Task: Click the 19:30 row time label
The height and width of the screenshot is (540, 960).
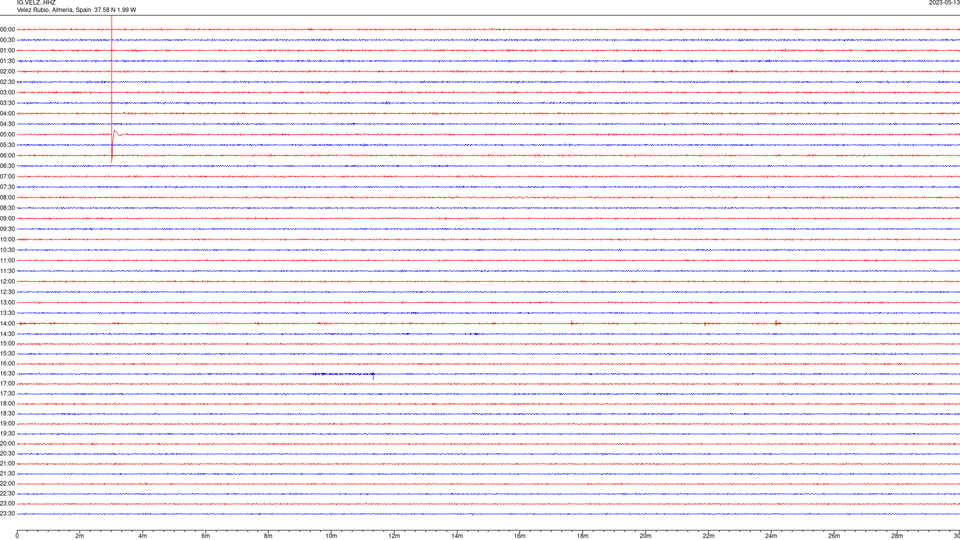Action: tap(7, 433)
